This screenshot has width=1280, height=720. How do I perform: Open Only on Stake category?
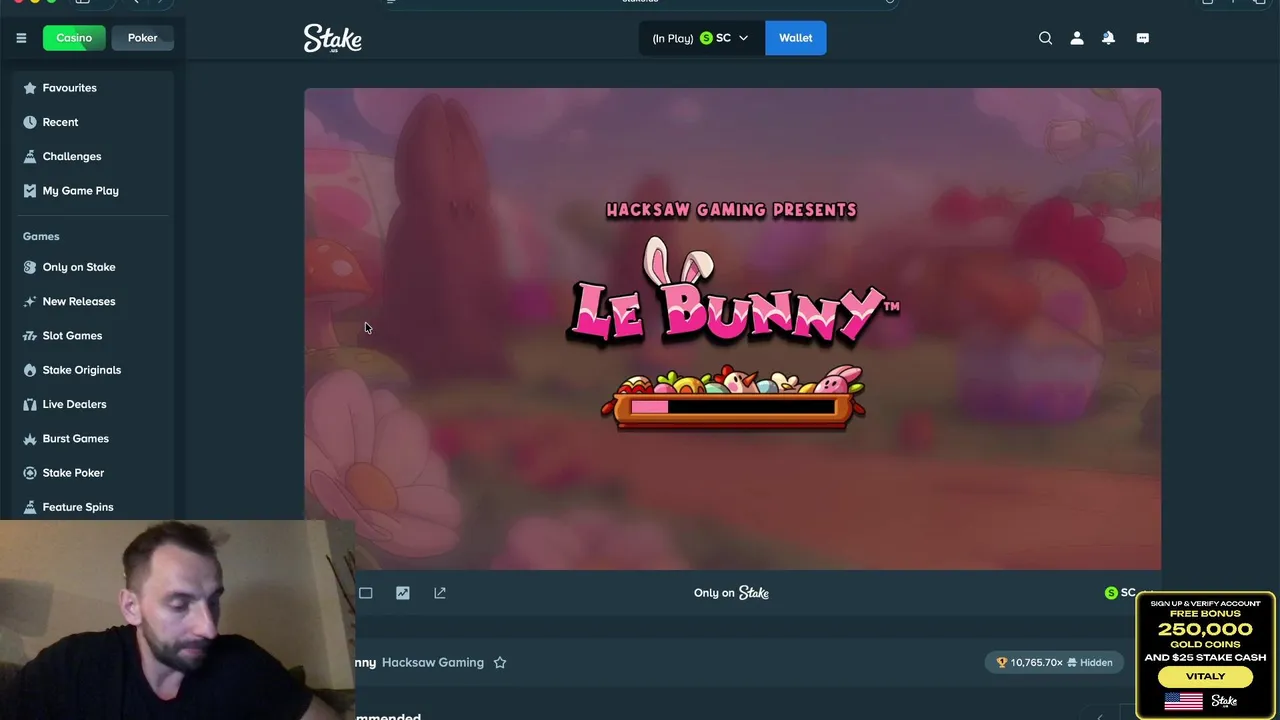(94, 267)
